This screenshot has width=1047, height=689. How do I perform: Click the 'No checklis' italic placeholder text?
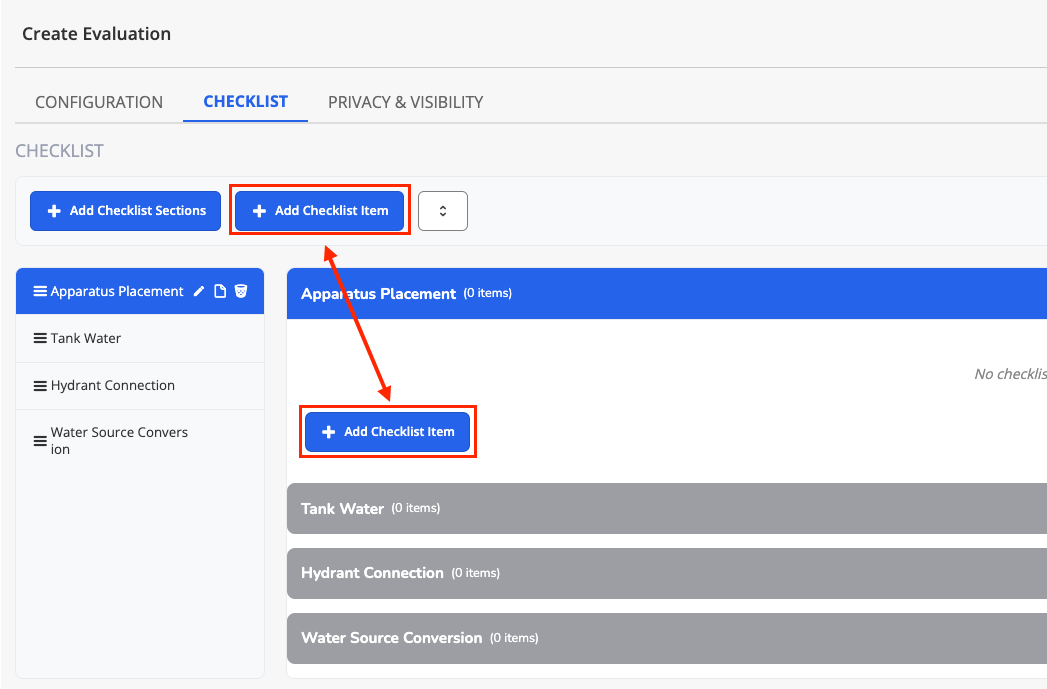coord(1010,374)
